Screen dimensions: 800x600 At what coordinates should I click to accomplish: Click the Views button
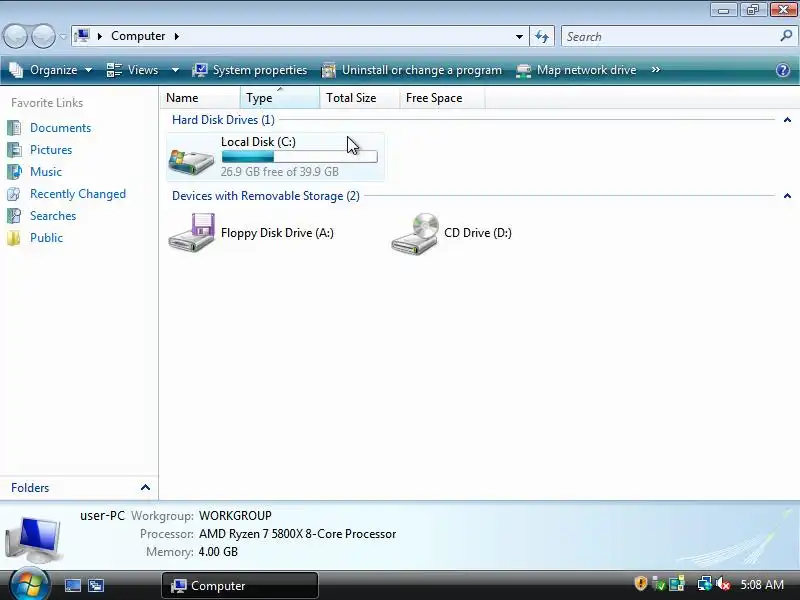tap(133, 70)
